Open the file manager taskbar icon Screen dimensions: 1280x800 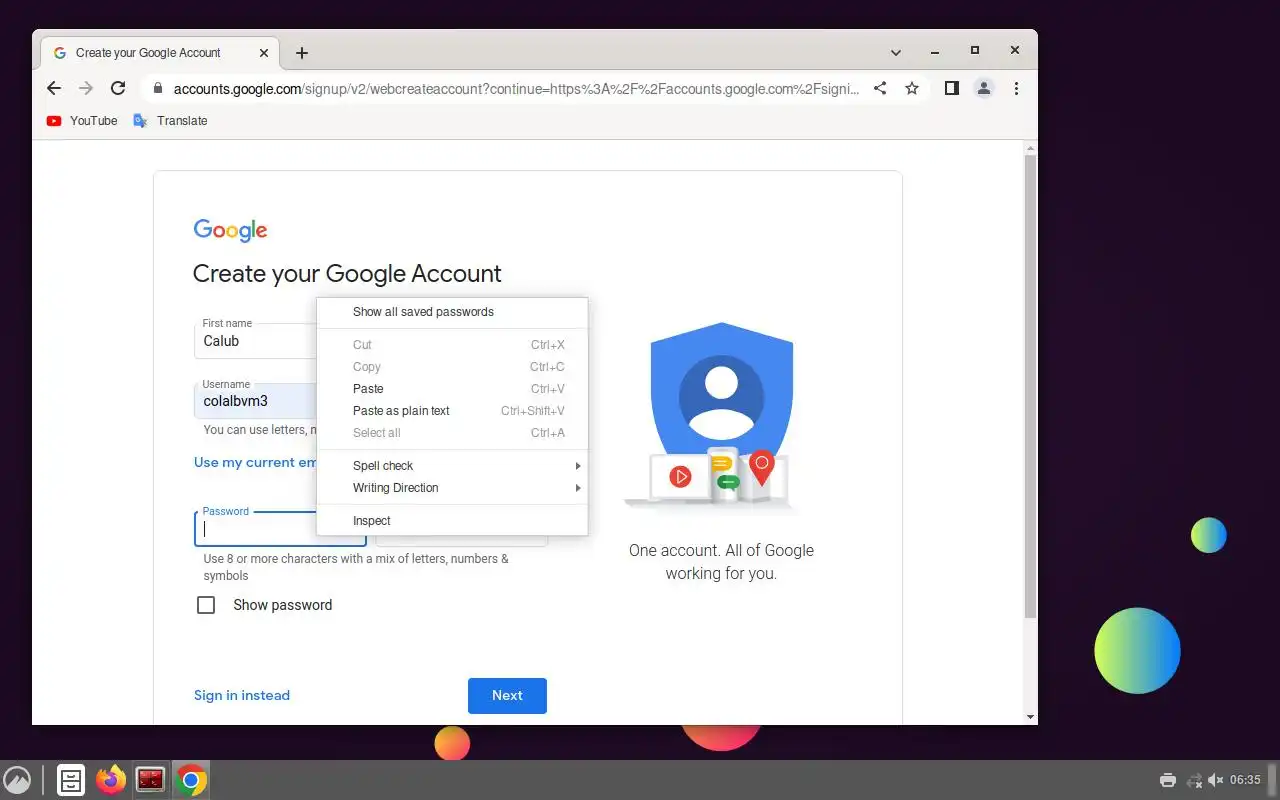pyautogui.click(x=71, y=780)
